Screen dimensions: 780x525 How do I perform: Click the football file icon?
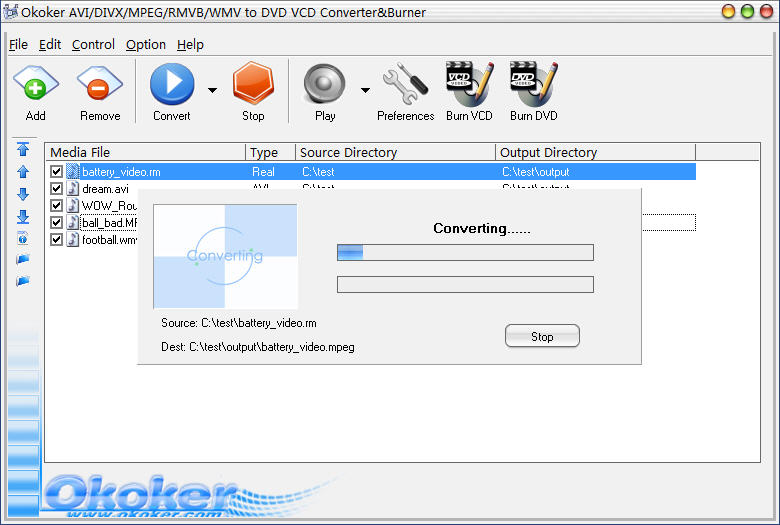pyautogui.click(x=73, y=239)
